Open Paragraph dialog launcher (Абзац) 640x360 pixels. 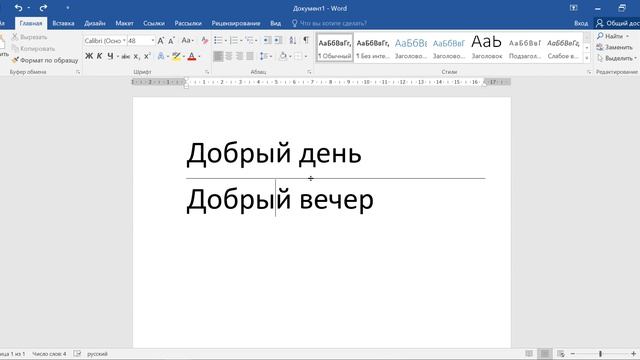309,72
